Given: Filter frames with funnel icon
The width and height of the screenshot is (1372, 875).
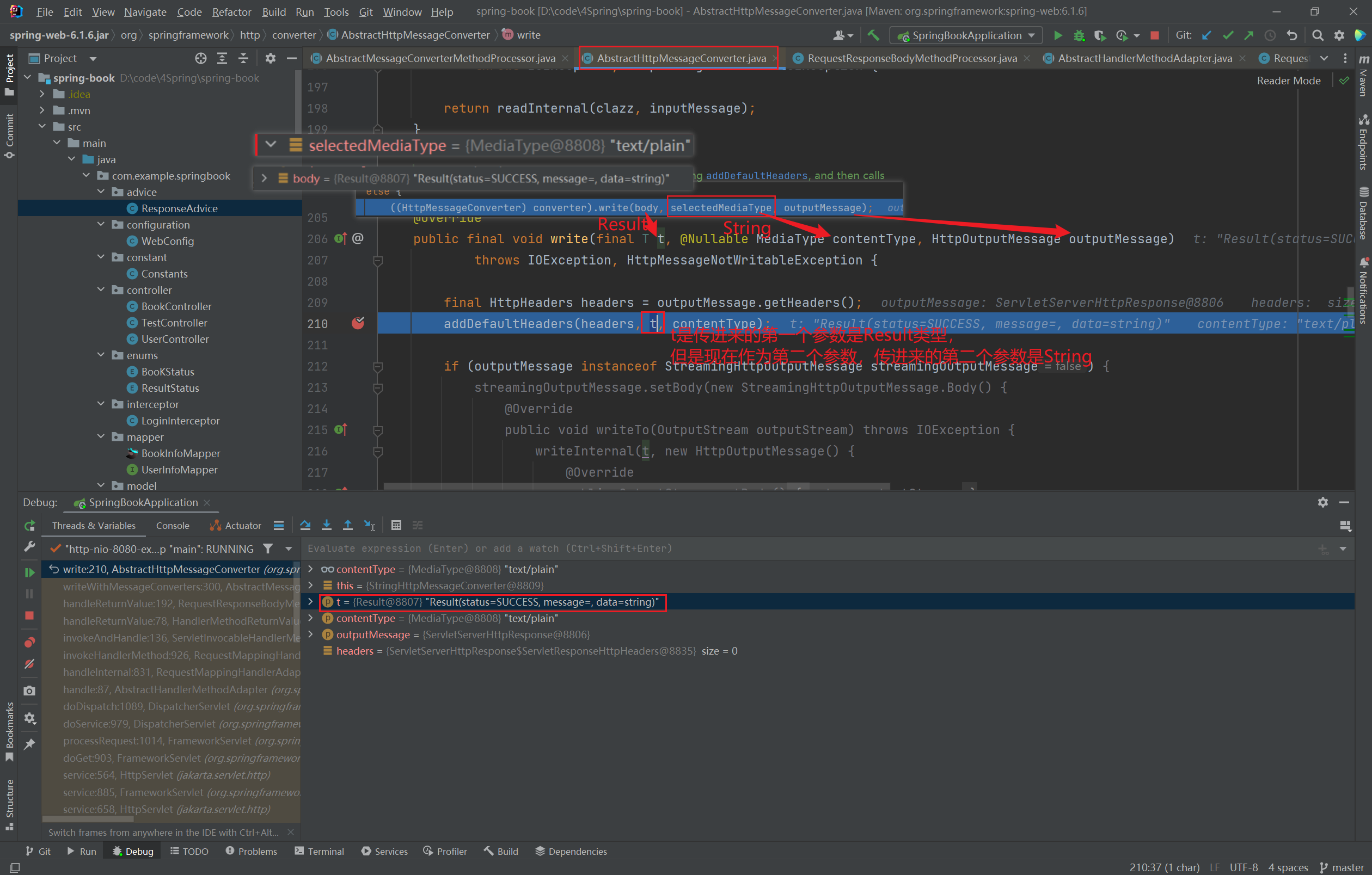Looking at the screenshot, I should point(268,549).
